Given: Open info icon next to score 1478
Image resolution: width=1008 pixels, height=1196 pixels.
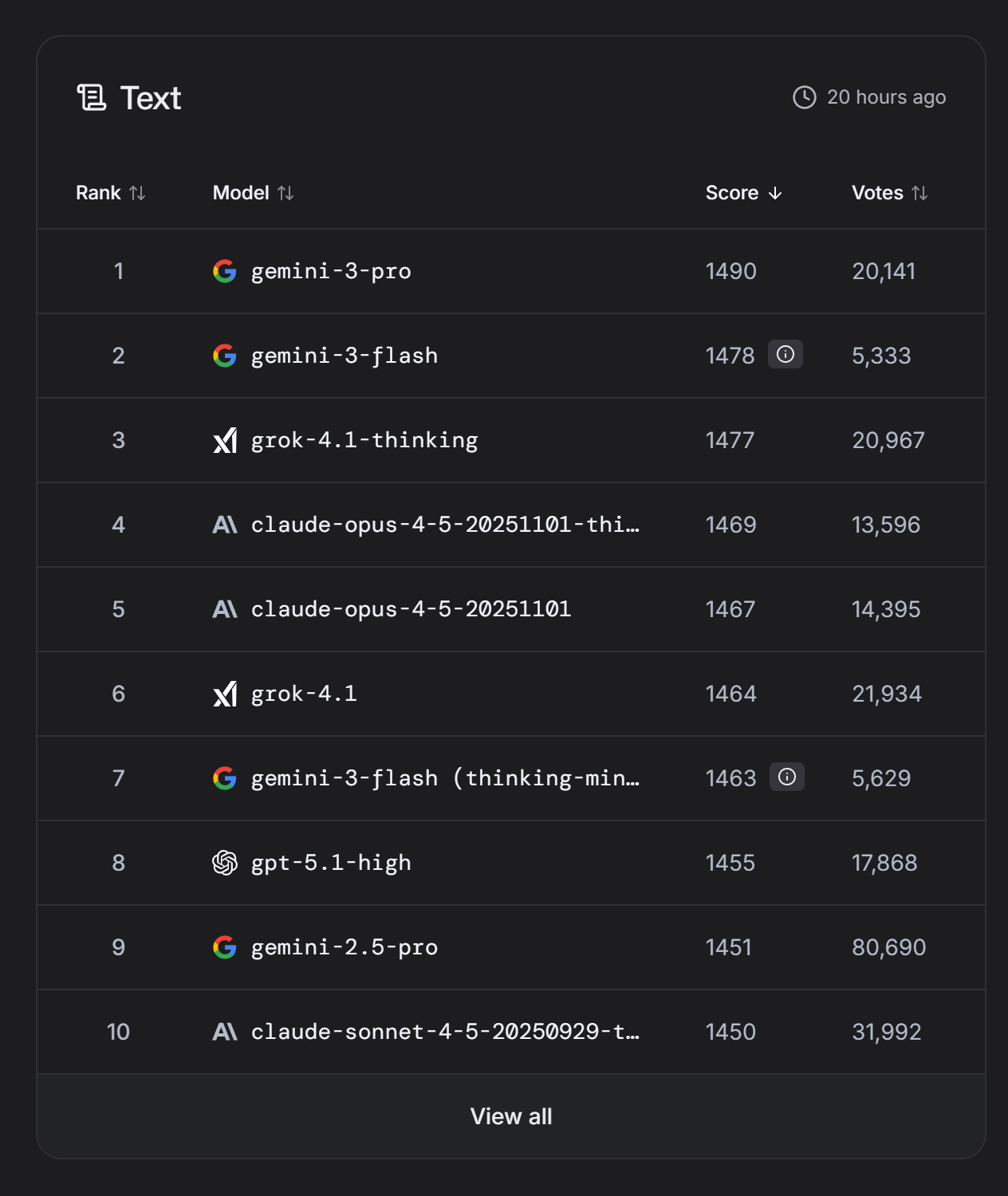Looking at the screenshot, I should pyautogui.click(x=786, y=354).
